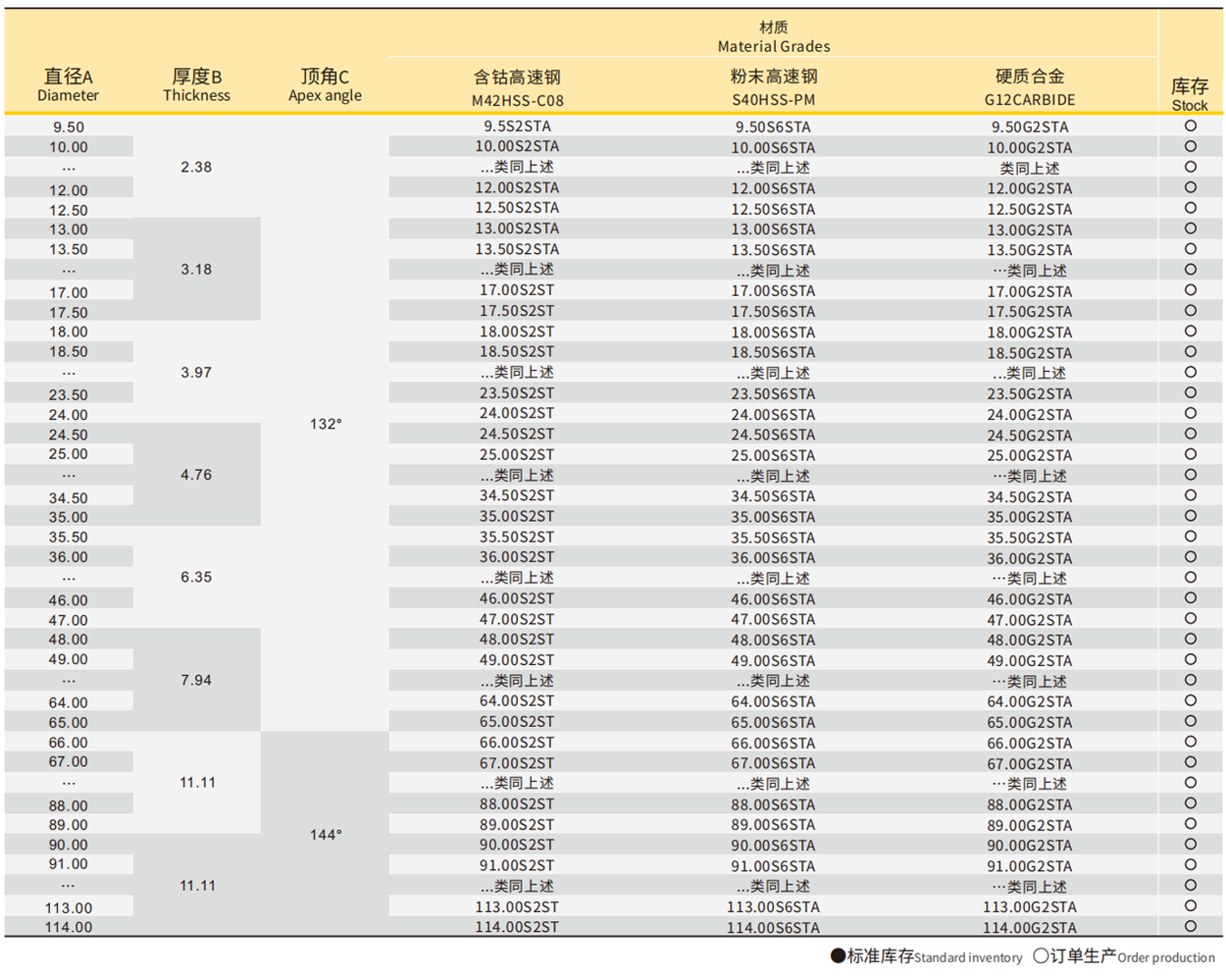The width and height of the screenshot is (1226, 980).
Task: Select the 144° apex angle cell
Action: [326, 835]
